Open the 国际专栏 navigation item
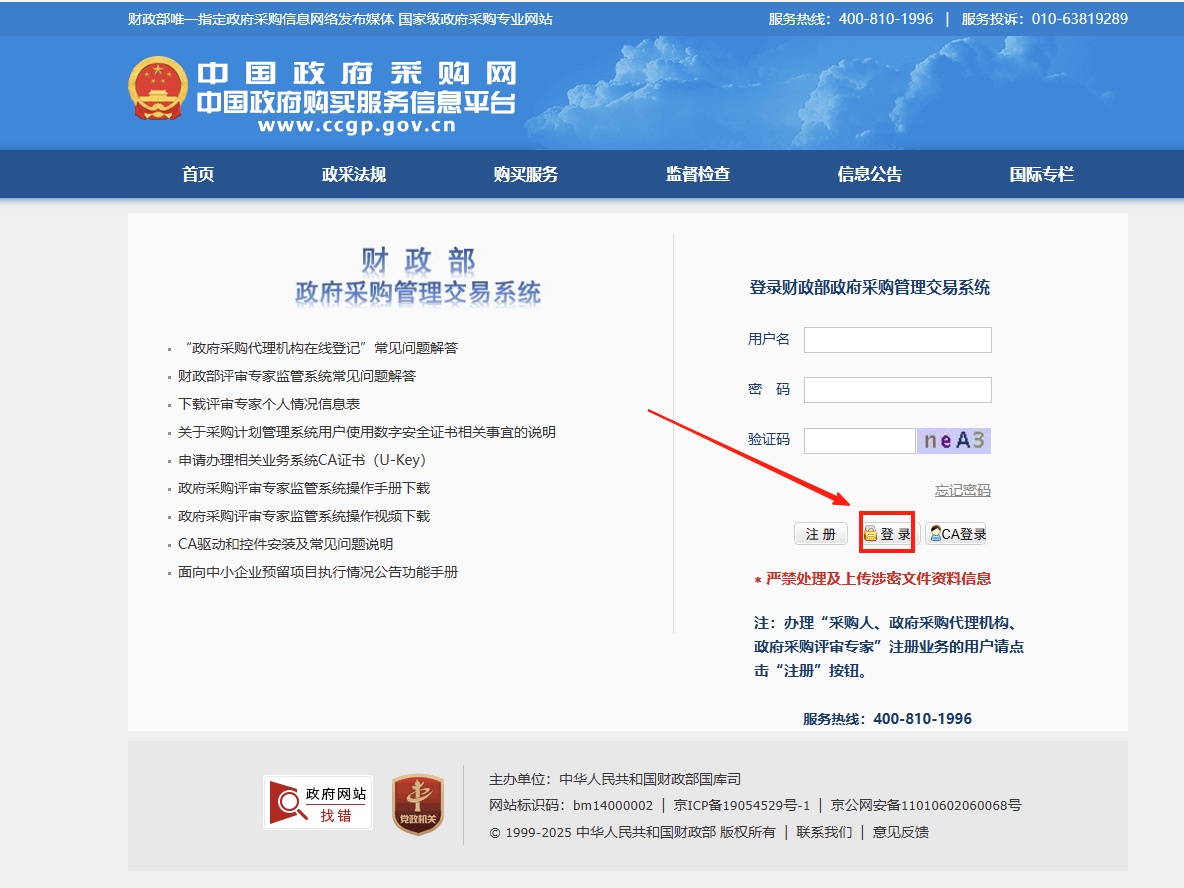Screen dimensions: 1184x888 pos(1041,174)
